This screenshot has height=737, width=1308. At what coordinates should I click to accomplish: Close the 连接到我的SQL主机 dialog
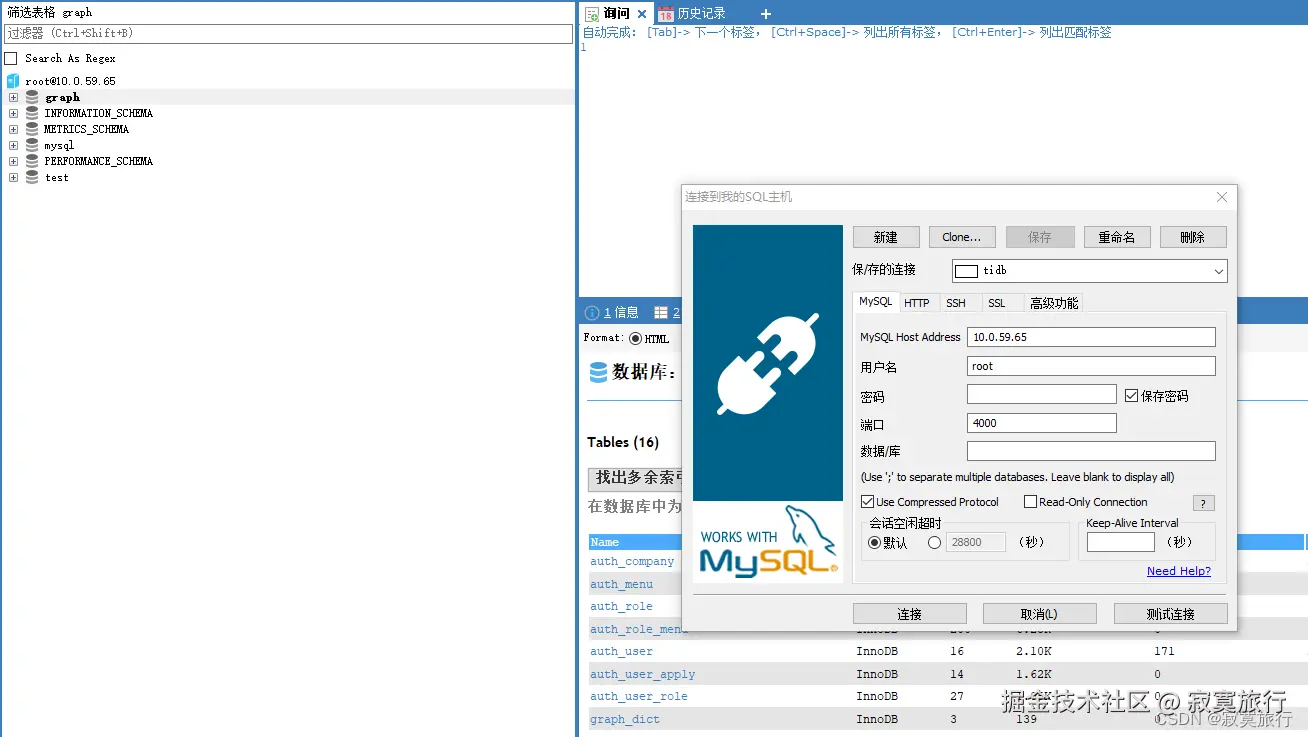coord(1221,197)
